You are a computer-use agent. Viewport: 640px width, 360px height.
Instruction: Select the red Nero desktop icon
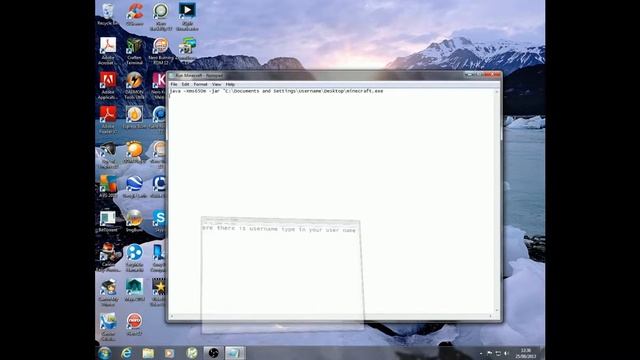point(134,324)
